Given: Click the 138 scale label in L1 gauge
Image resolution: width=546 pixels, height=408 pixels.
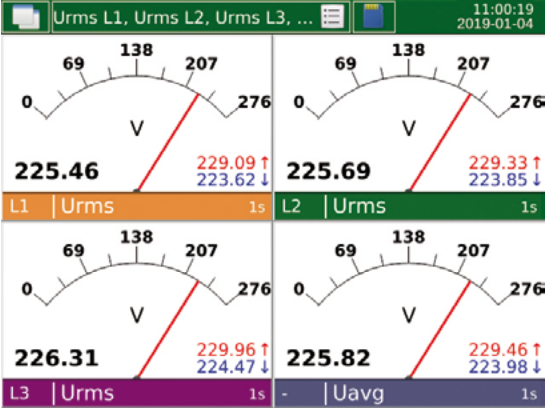Looking at the screenshot, I should tap(136, 50).
